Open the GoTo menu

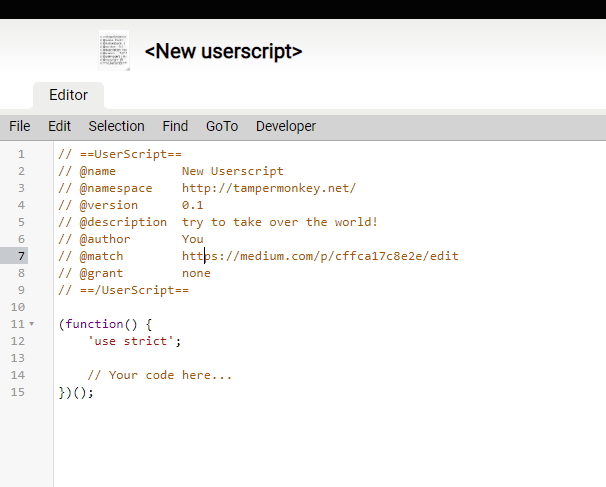[222, 126]
